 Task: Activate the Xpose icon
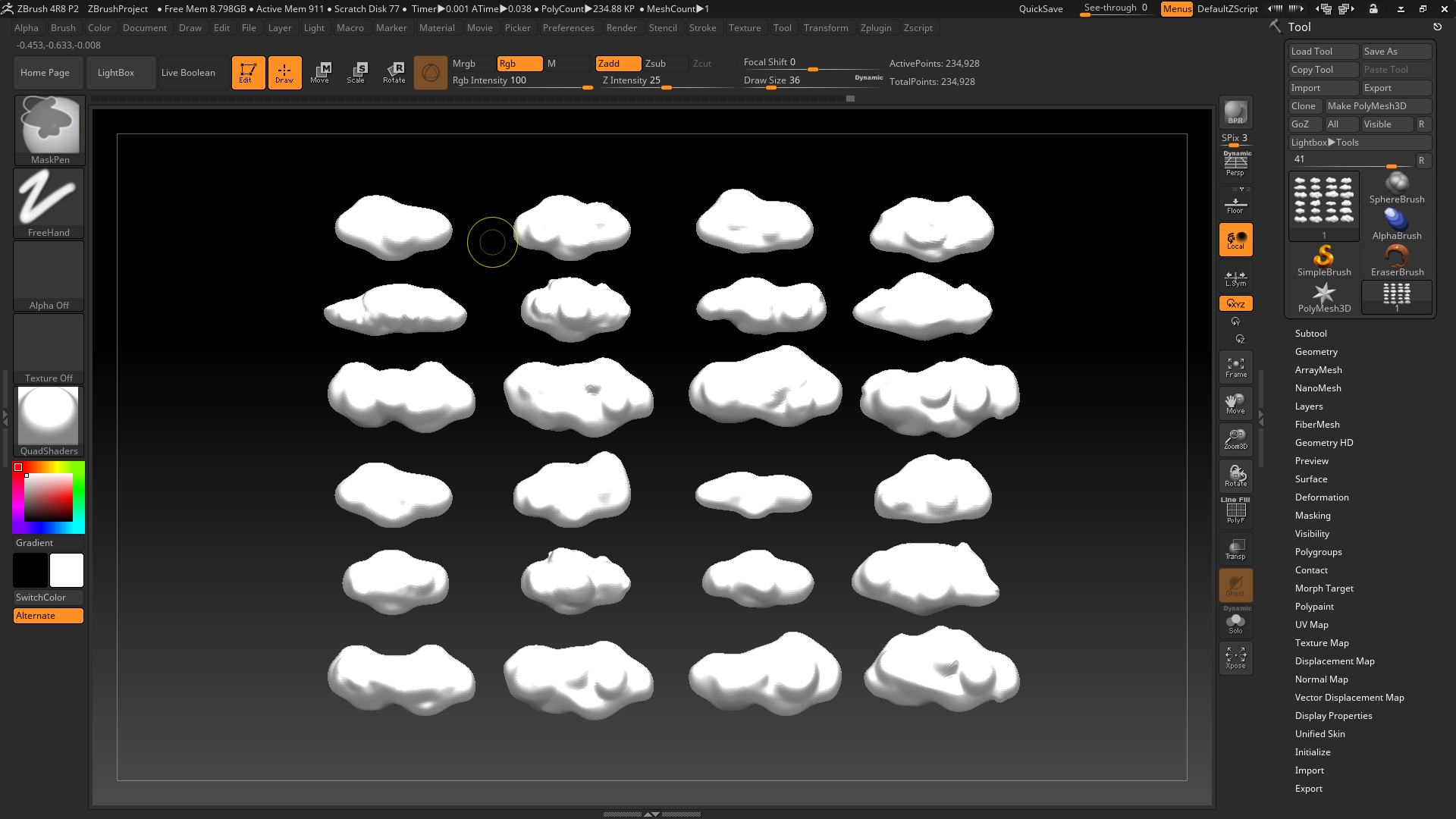point(1235,657)
